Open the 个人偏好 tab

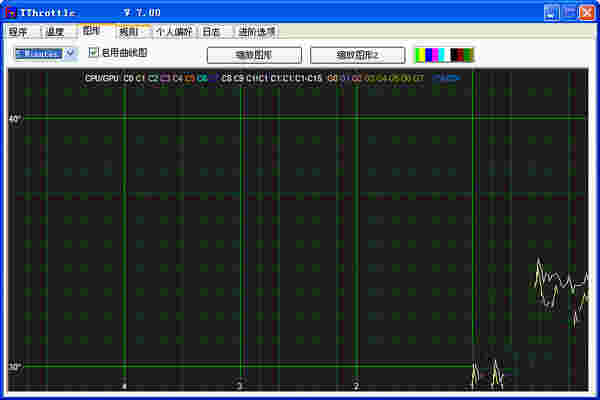pos(173,32)
